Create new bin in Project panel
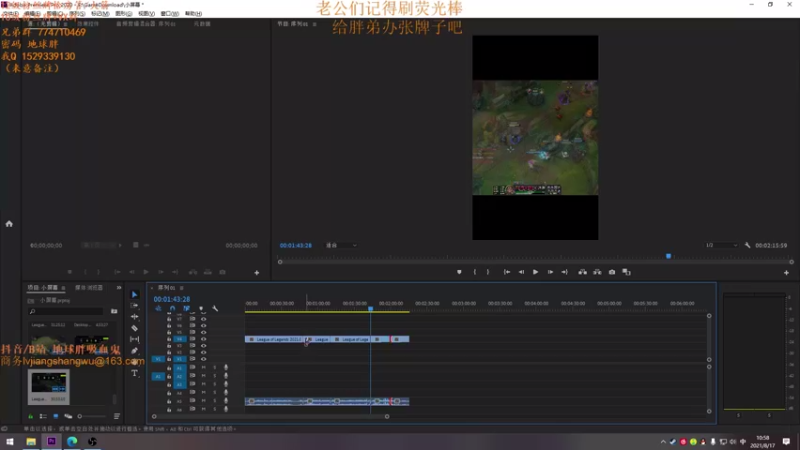 click(114, 311)
